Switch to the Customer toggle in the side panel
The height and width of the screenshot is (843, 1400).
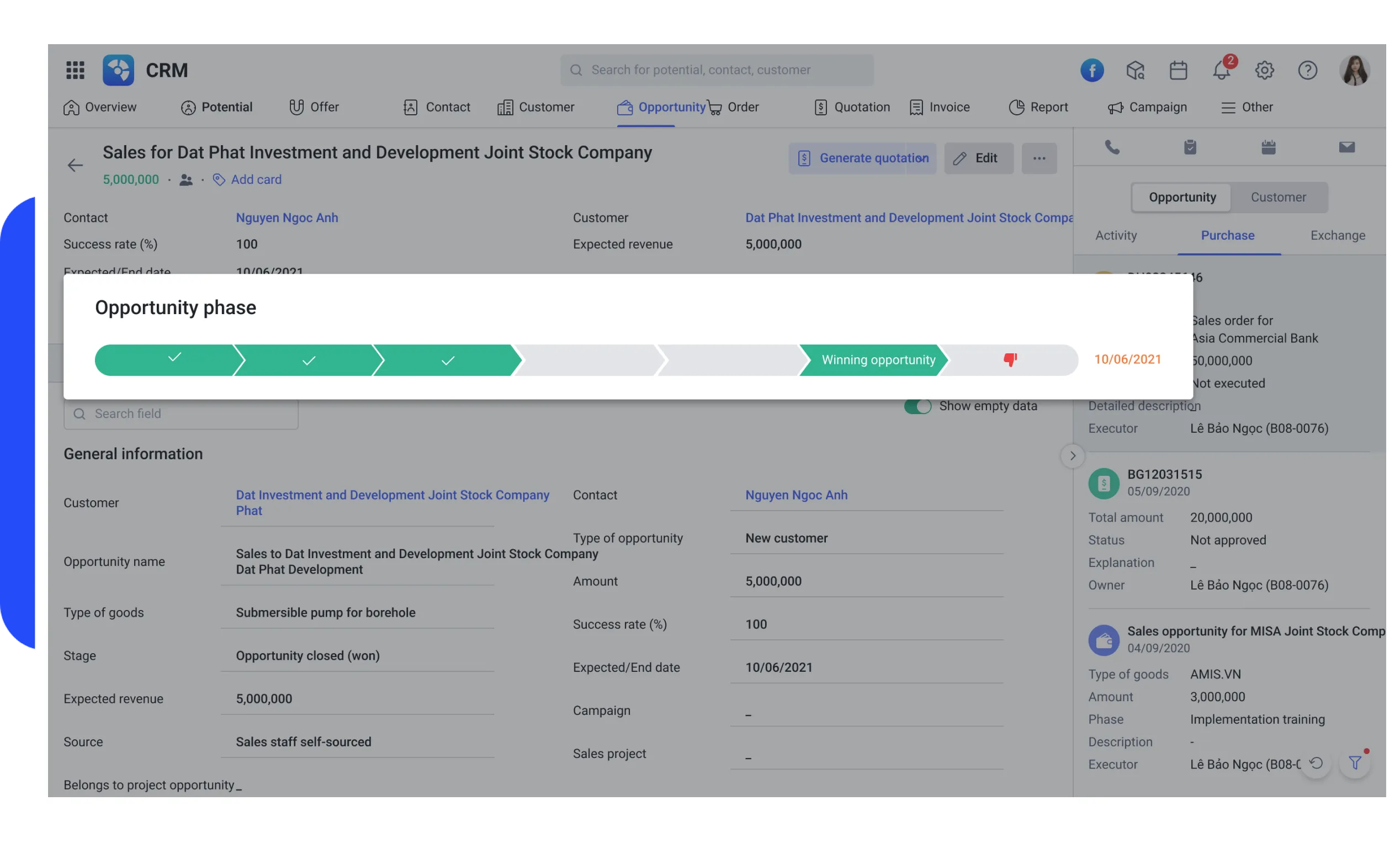pyautogui.click(x=1278, y=197)
